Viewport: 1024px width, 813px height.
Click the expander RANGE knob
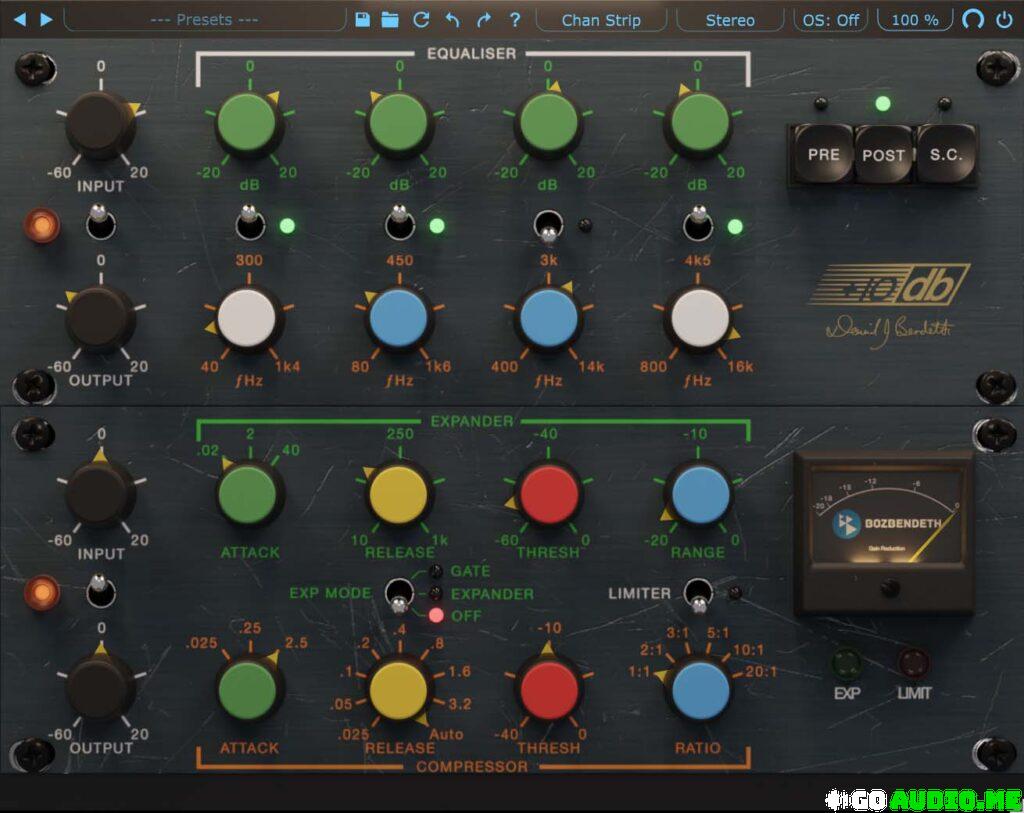[x=699, y=494]
